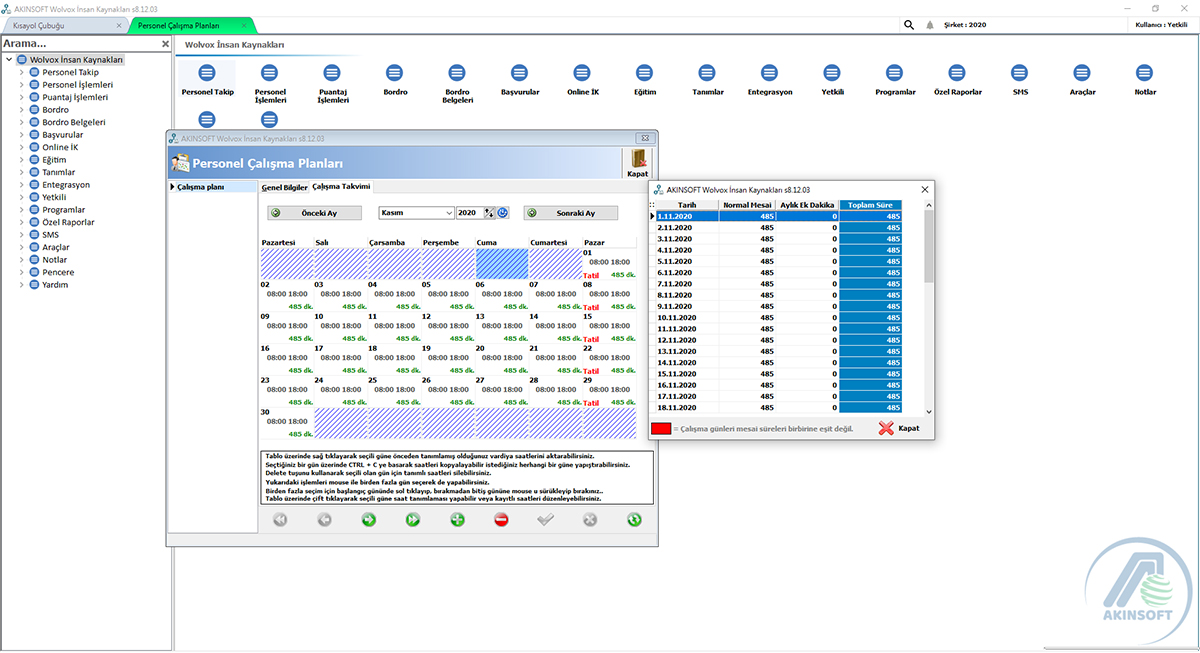This screenshot has height=653, width=1200.
Task: Click the Puantaj İşlemleri launcher icon
Action: pos(333,73)
